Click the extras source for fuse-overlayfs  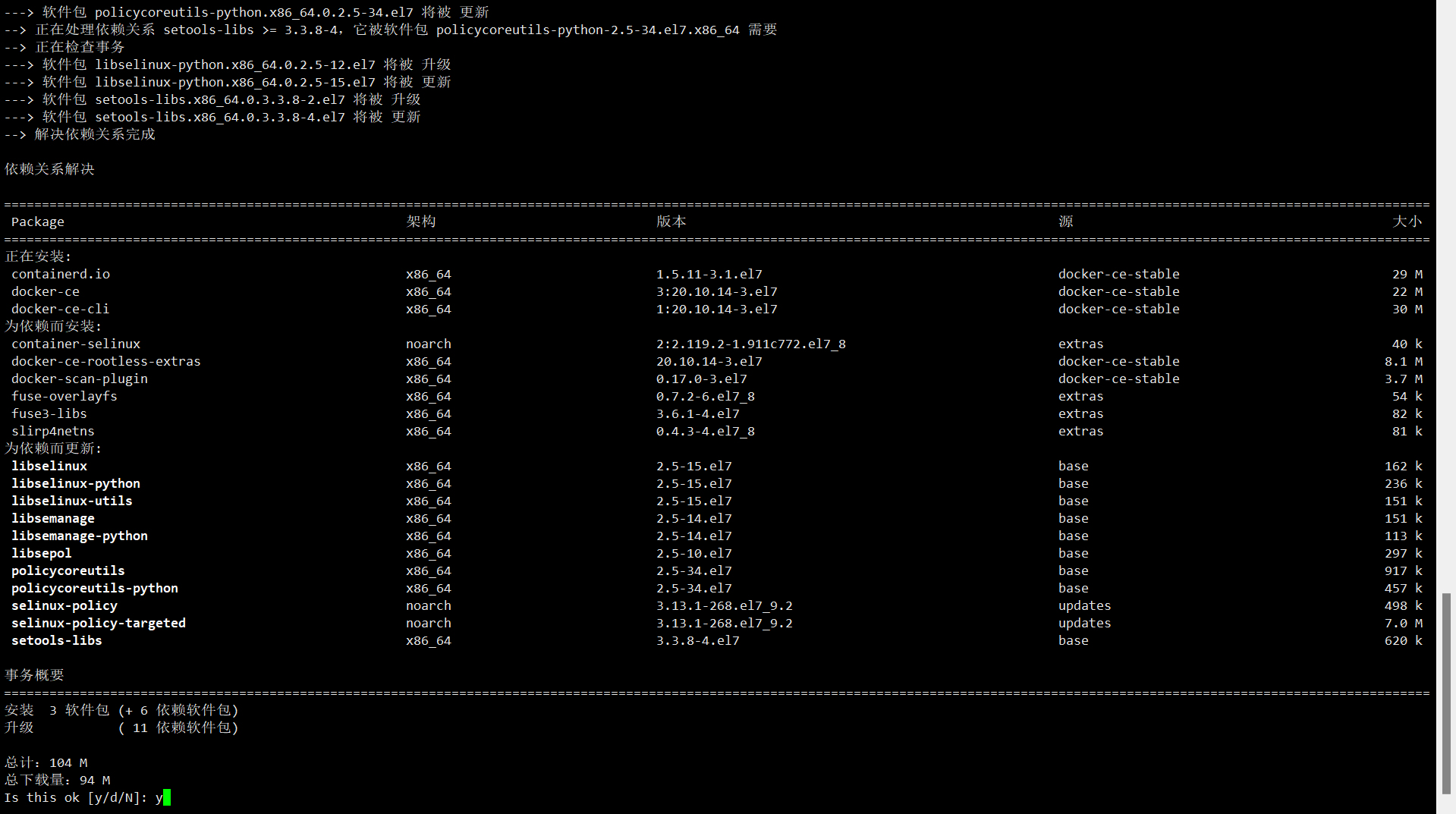click(x=1081, y=396)
